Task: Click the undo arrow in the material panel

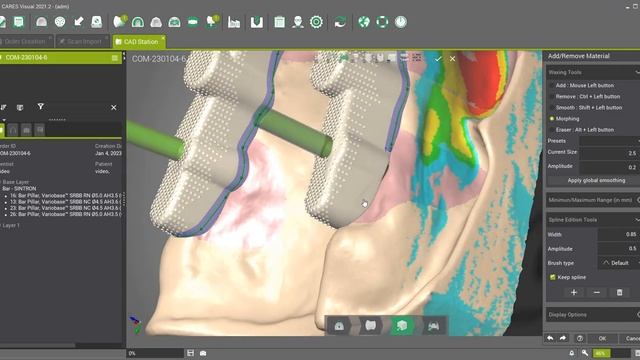Action: tap(550, 338)
